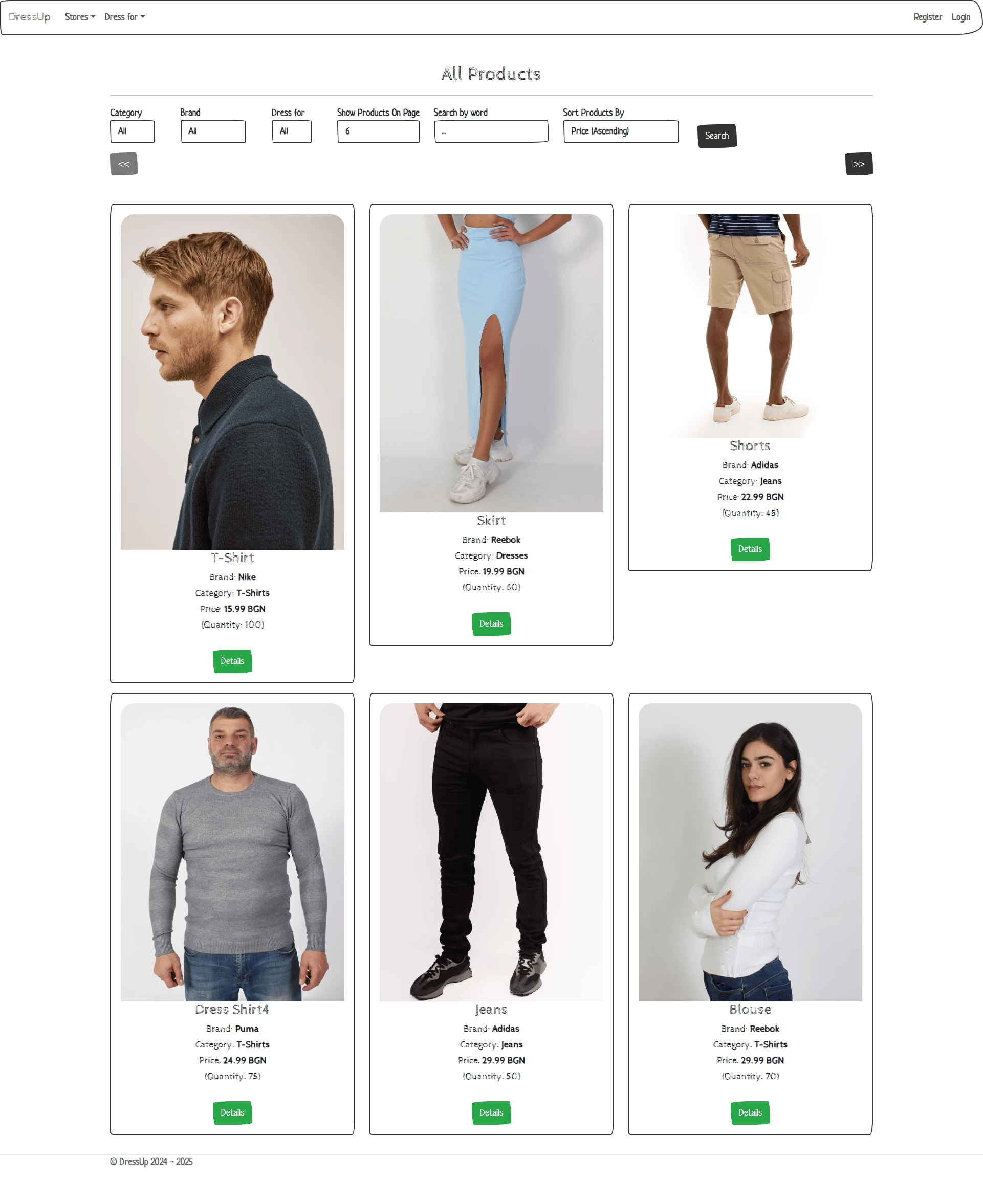Expand the Brand filter dropdown

tap(213, 131)
